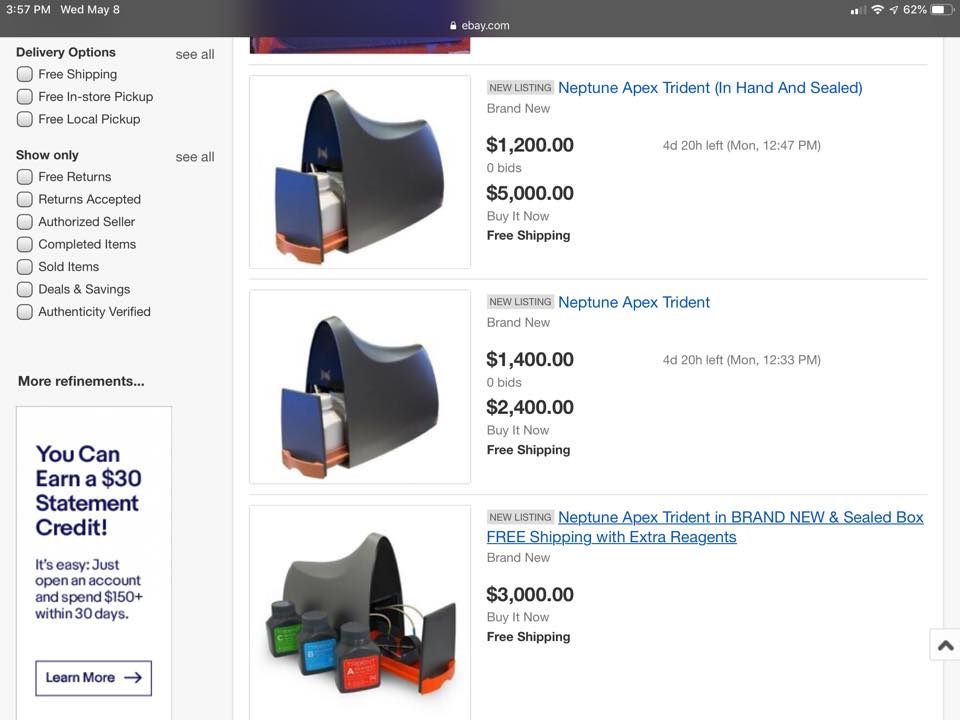Open see all for Show only
This screenshot has height=720, width=960.
pyautogui.click(x=195, y=157)
